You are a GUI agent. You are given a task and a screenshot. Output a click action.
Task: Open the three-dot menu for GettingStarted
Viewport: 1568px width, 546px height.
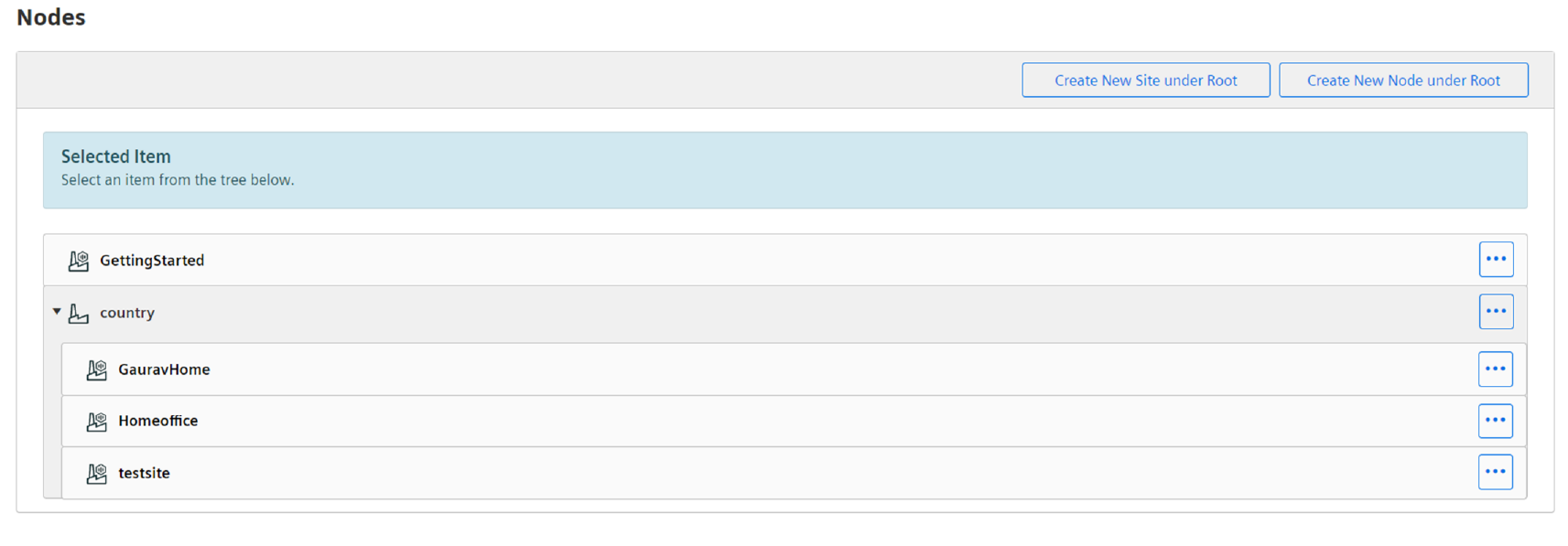(x=1496, y=260)
